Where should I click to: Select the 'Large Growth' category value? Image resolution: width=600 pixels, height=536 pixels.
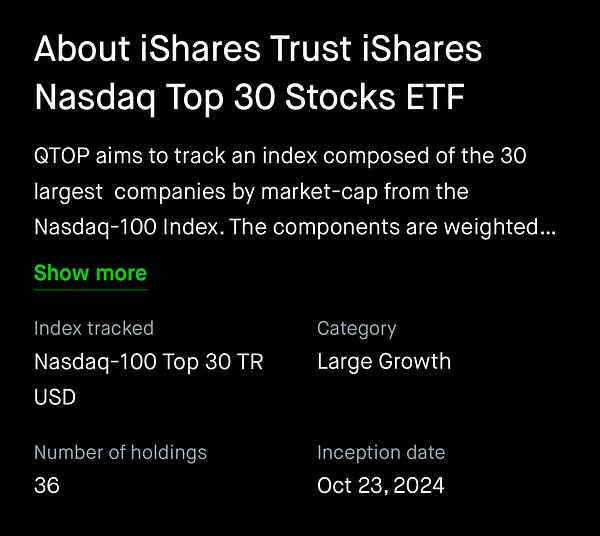click(384, 362)
